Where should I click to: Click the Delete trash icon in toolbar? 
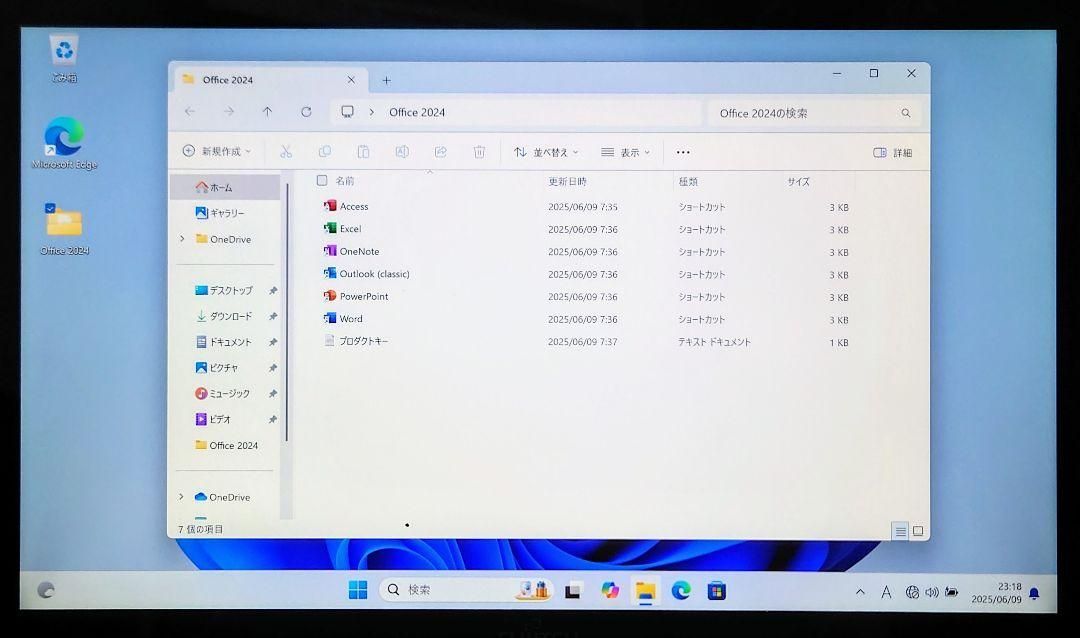(479, 152)
